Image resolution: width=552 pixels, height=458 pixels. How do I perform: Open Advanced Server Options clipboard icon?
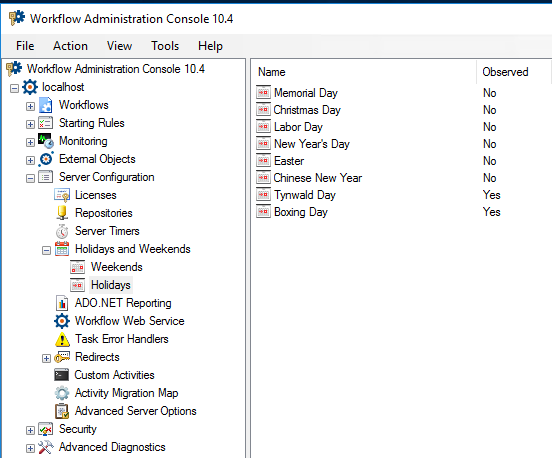(x=62, y=411)
